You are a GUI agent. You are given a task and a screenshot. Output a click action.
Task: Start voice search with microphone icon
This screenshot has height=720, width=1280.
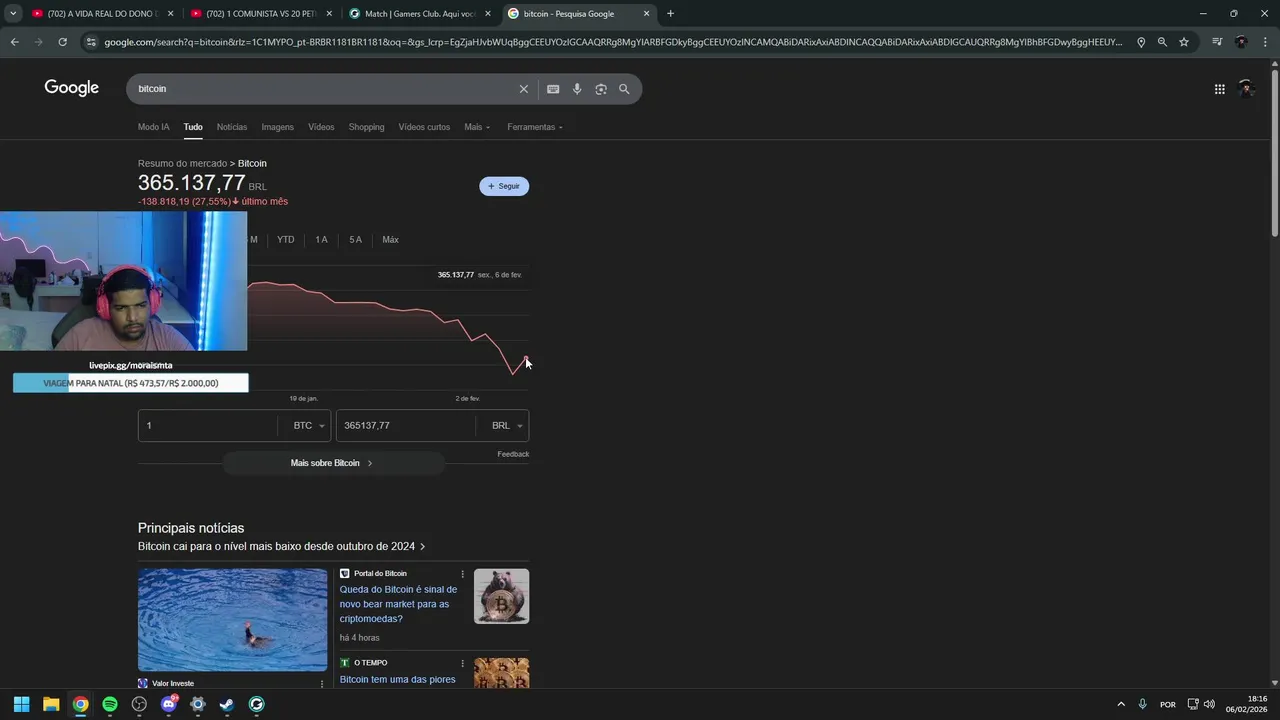pos(577,89)
